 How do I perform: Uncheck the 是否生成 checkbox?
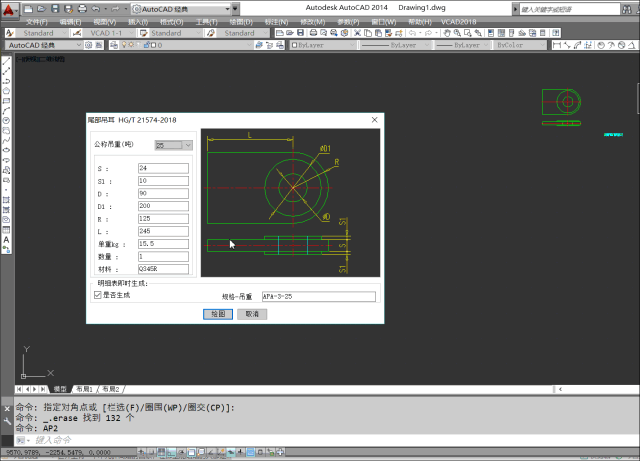97,295
